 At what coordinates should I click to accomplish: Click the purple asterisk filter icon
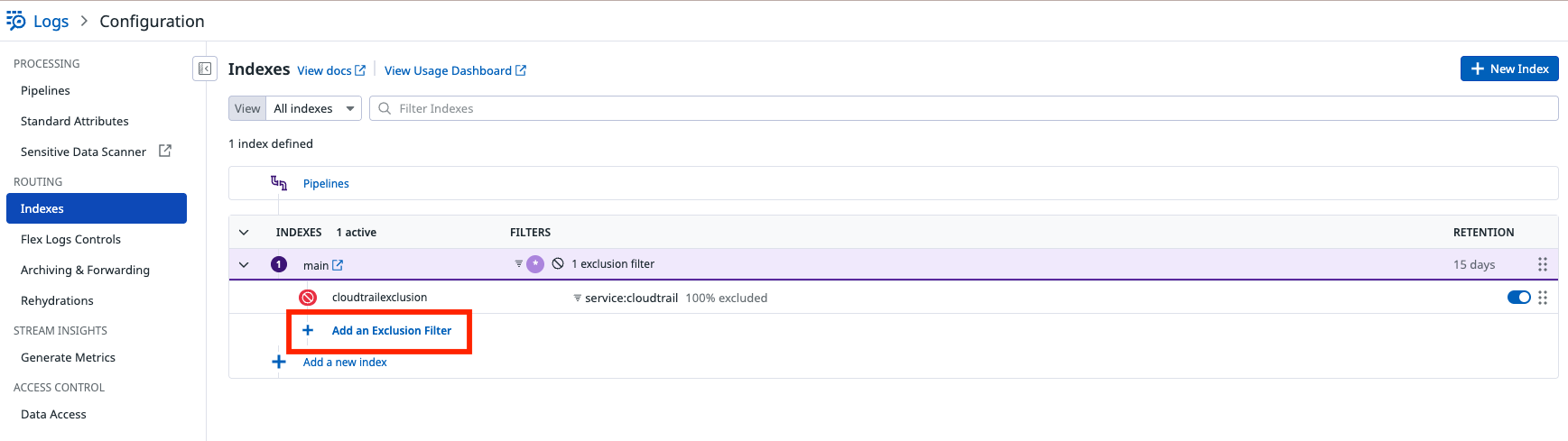tap(535, 264)
